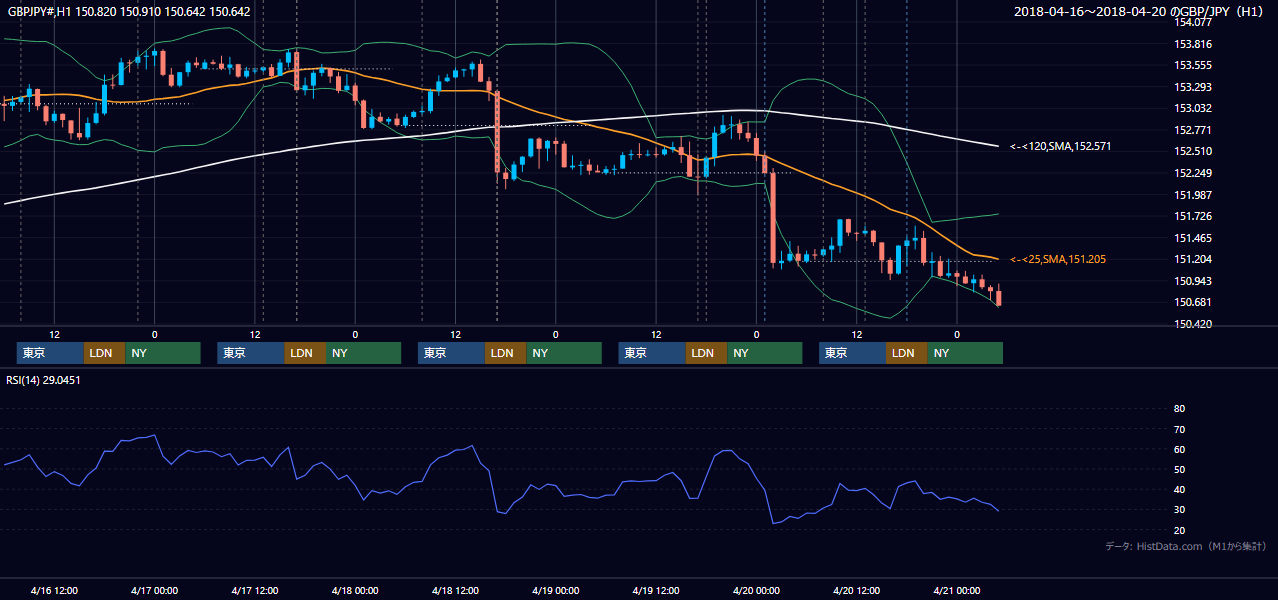The height and width of the screenshot is (600, 1278).
Task: Click the 120 SMA label reading 152.571
Action: tap(1061, 146)
